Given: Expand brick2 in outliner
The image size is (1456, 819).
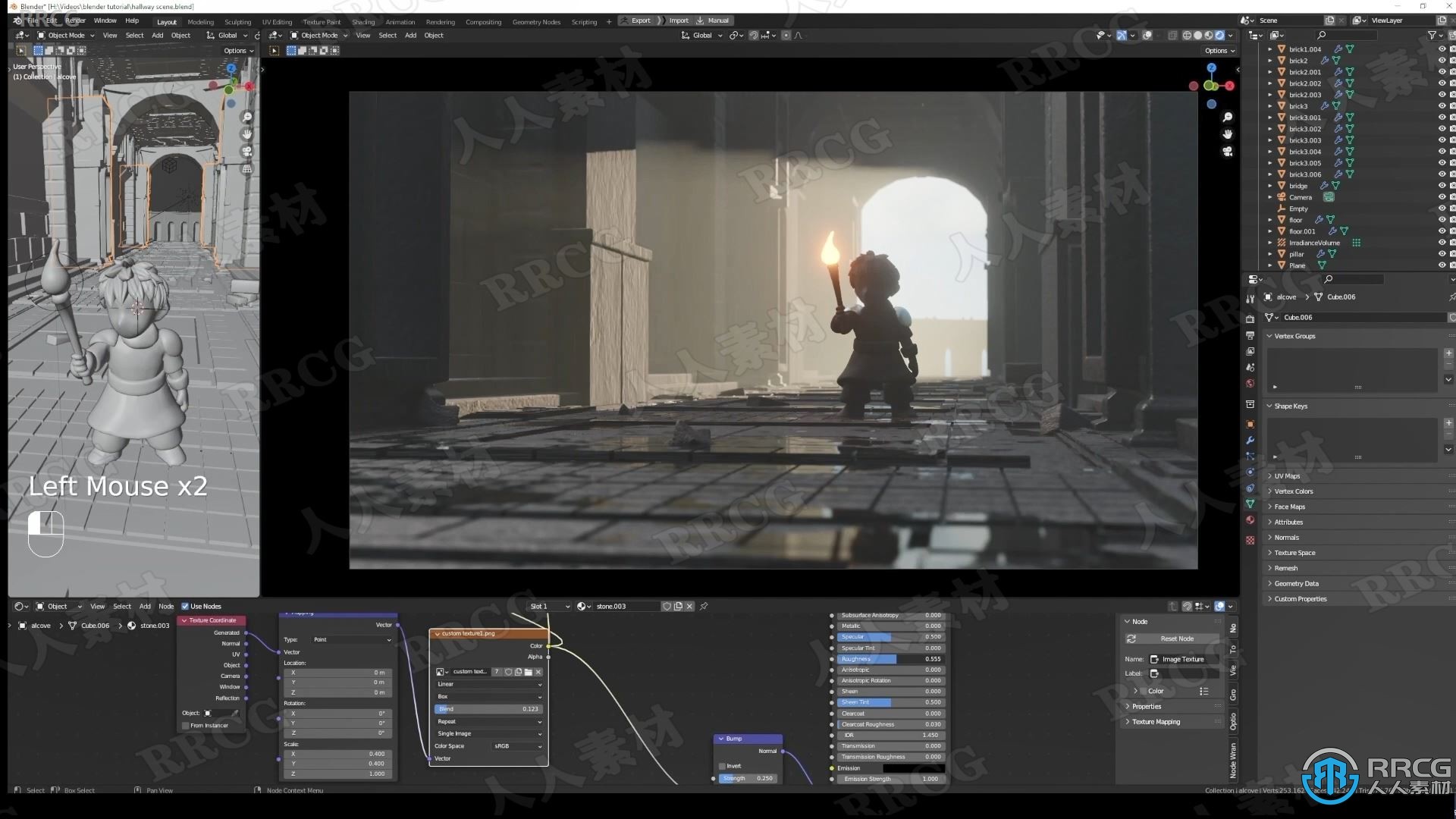Looking at the screenshot, I should pos(1270,61).
